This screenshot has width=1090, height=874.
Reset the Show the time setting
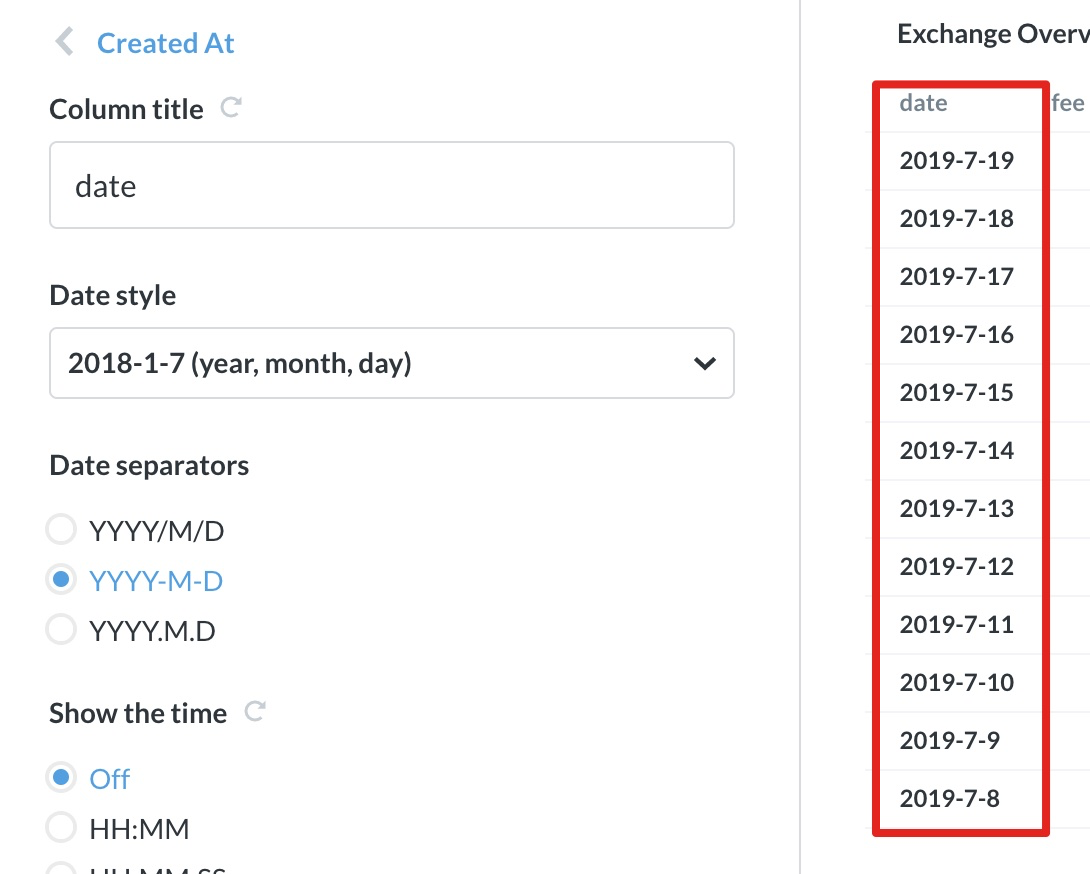(257, 711)
